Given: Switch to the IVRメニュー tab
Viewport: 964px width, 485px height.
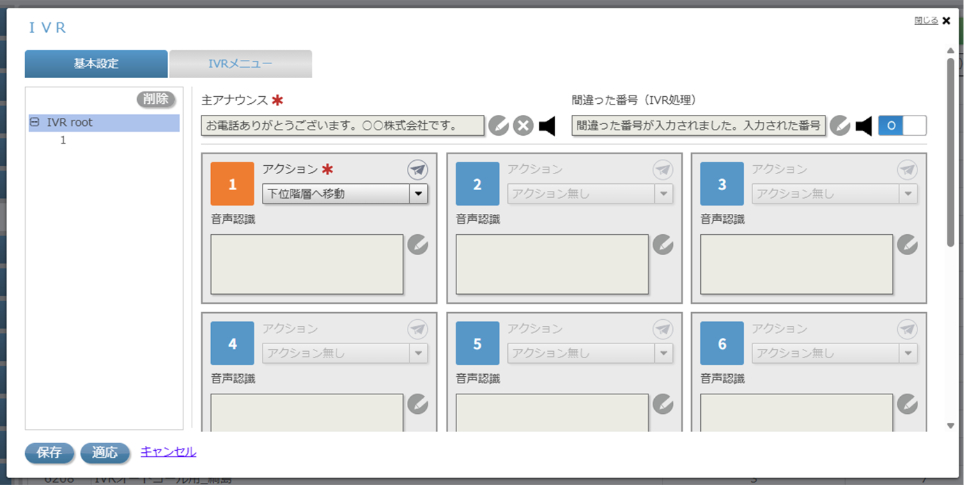Looking at the screenshot, I should 240,64.
